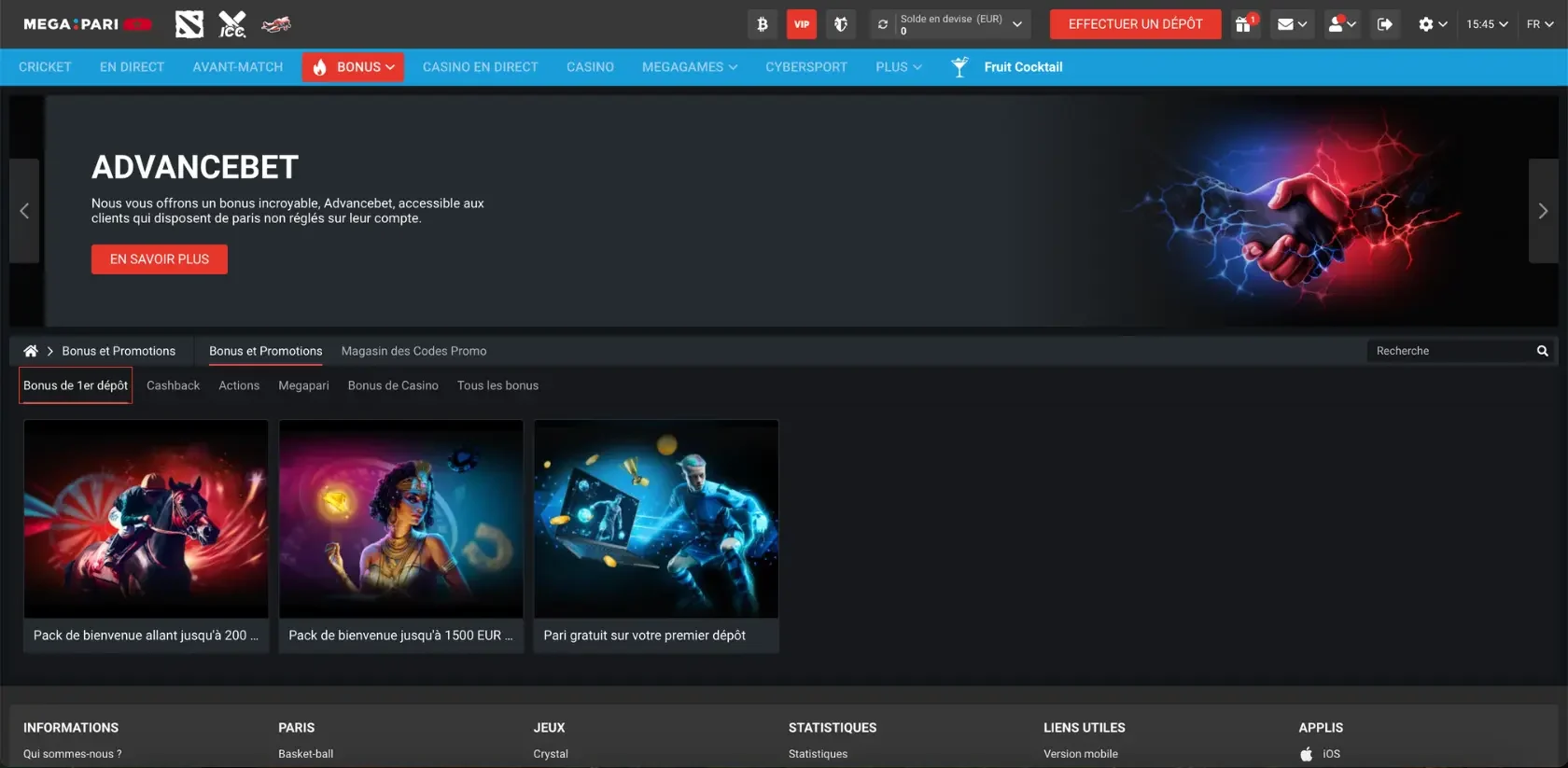Click the Apple iOS app icon
1568x768 pixels.
[1307, 754]
